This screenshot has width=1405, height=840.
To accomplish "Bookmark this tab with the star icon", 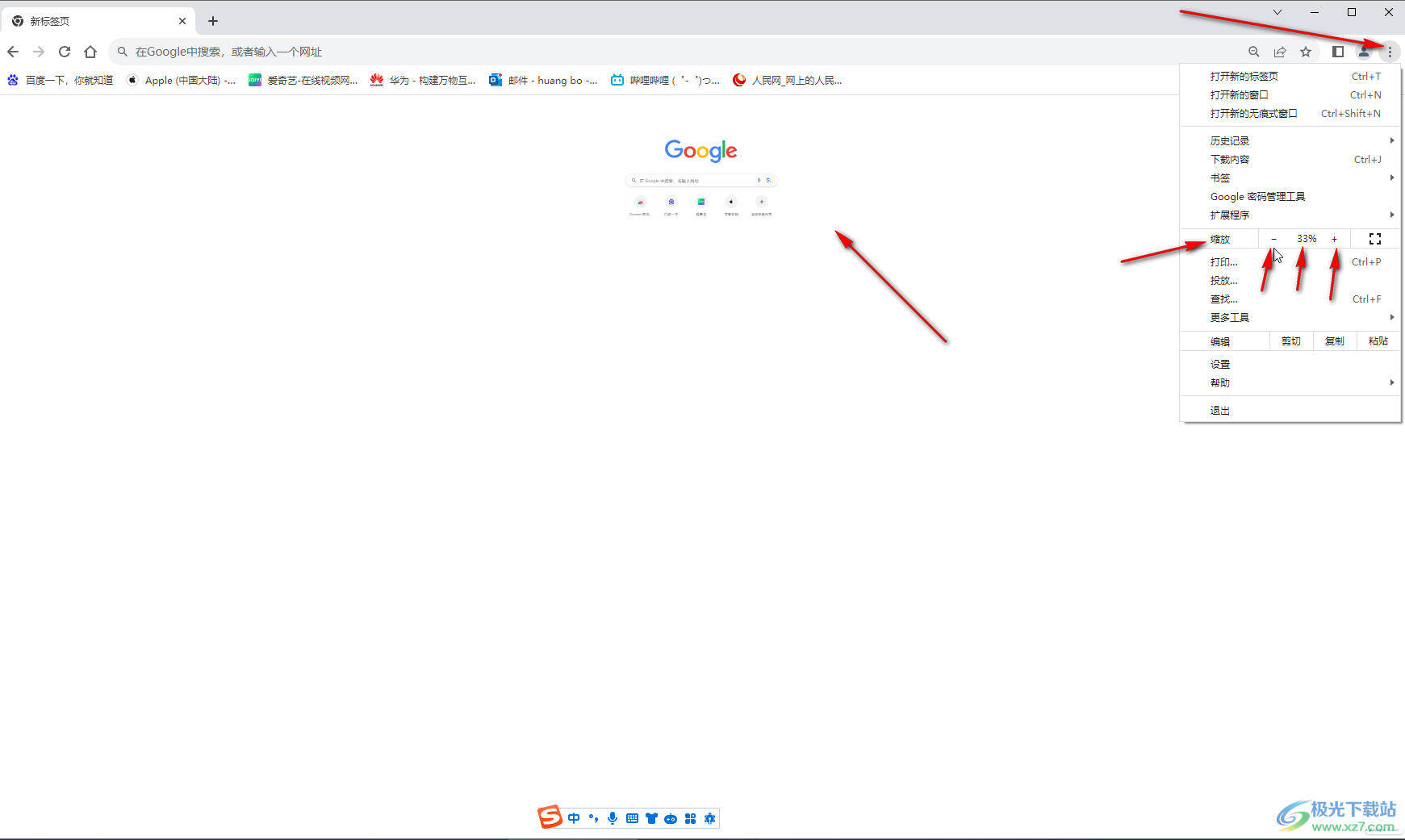I will (x=1306, y=52).
